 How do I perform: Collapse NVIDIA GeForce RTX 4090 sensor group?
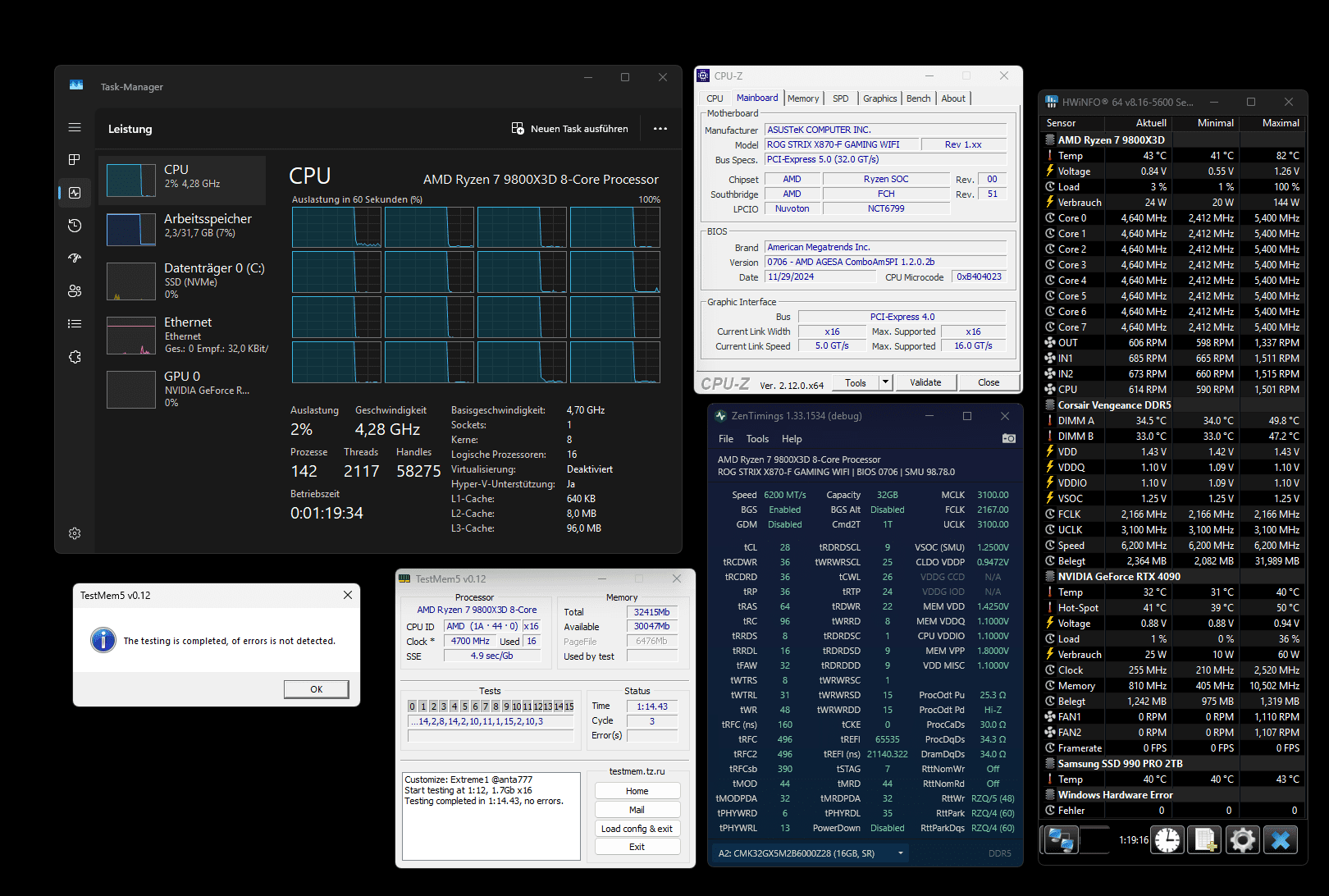coord(1050,577)
